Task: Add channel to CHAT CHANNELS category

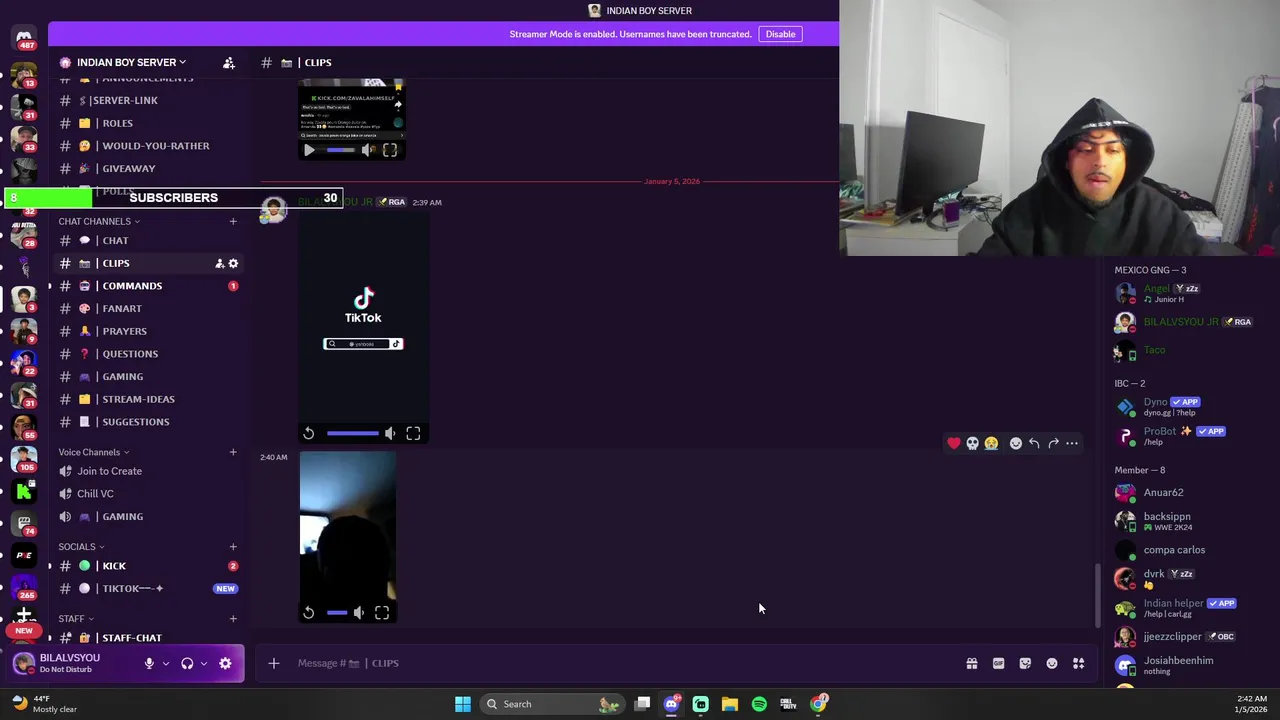Action: coord(233,221)
